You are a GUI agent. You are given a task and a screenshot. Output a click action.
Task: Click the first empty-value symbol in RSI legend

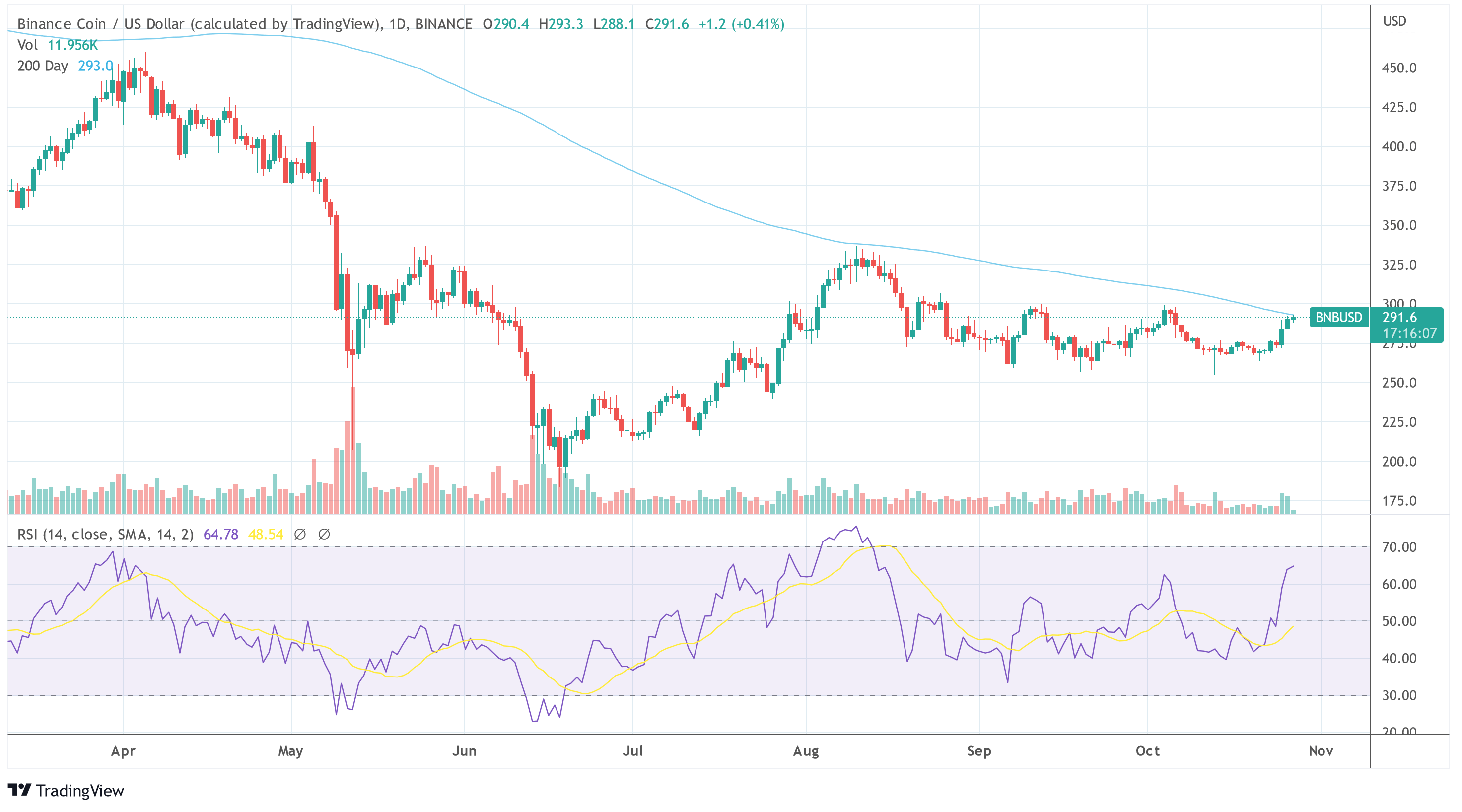pyautogui.click(x=300, y=534)
